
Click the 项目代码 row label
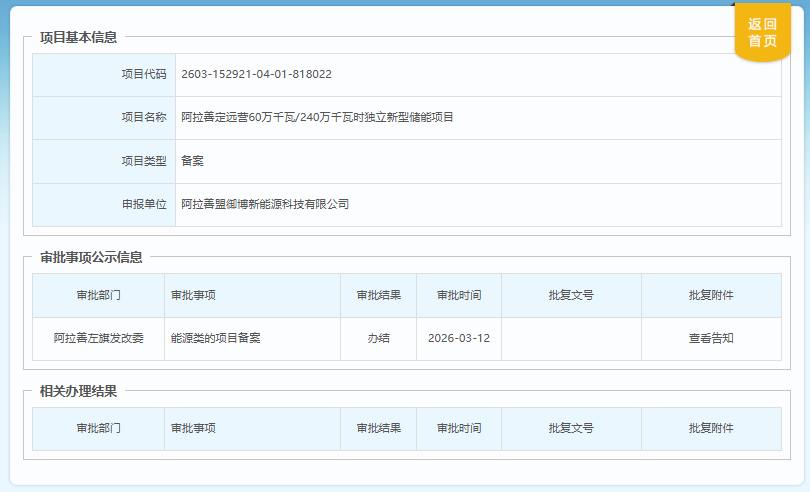(x=144, y=74)
